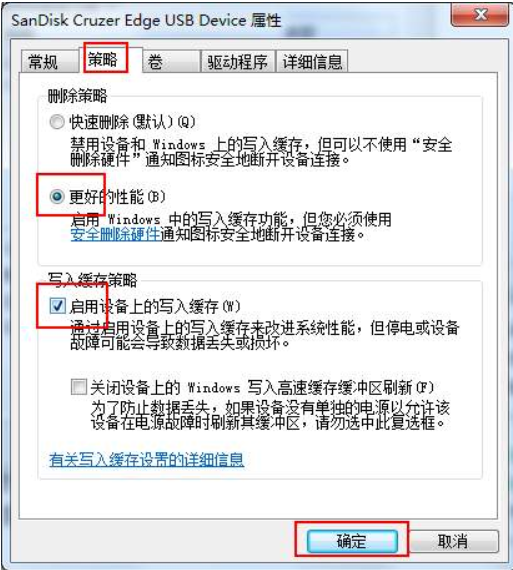Close the SanDisk properties dialog
This screenshot has height=570, width=513.
pyautogui.click(x=480, y=15)
